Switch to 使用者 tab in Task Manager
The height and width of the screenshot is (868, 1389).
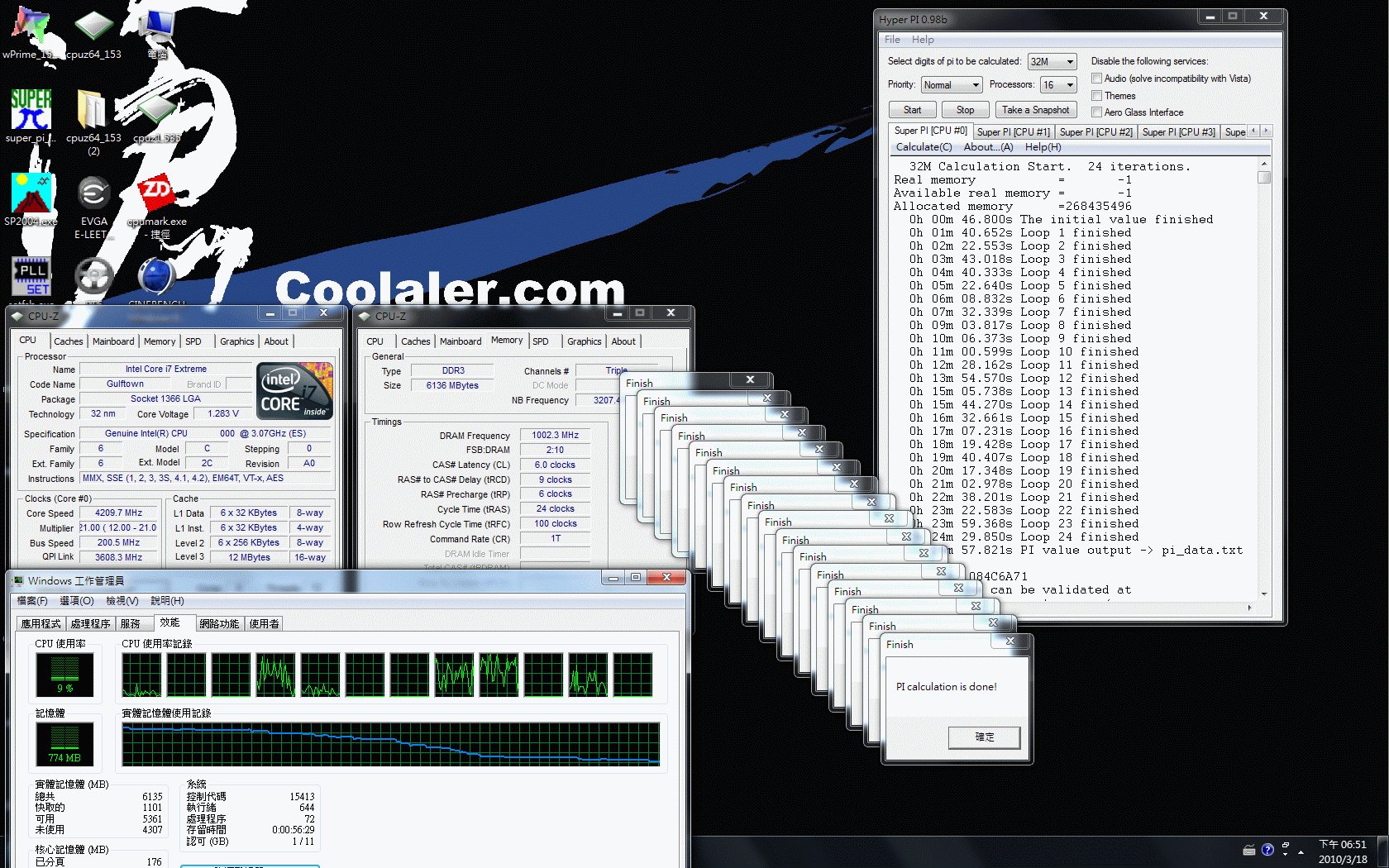tap(265, 624)
